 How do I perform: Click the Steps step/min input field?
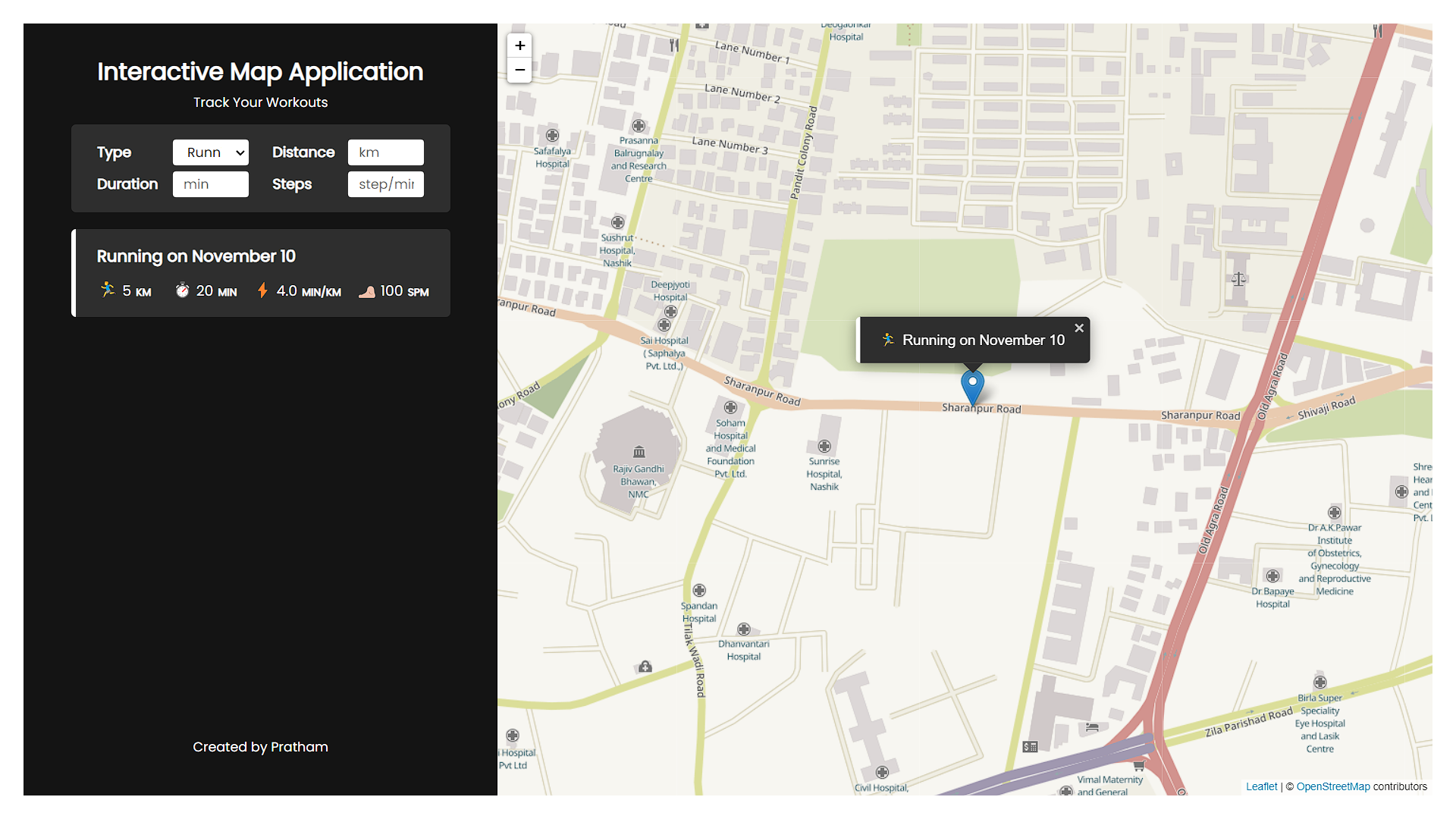pos(385,184)
